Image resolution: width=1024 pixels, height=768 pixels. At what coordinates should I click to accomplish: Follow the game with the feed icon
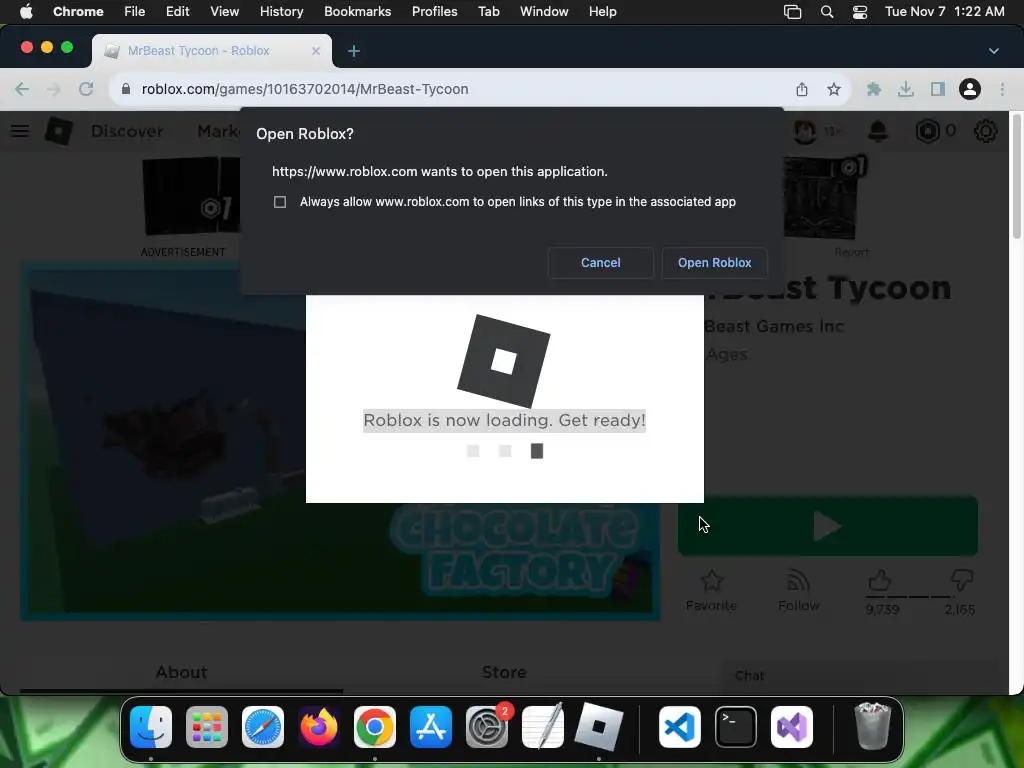click(798, 581)
